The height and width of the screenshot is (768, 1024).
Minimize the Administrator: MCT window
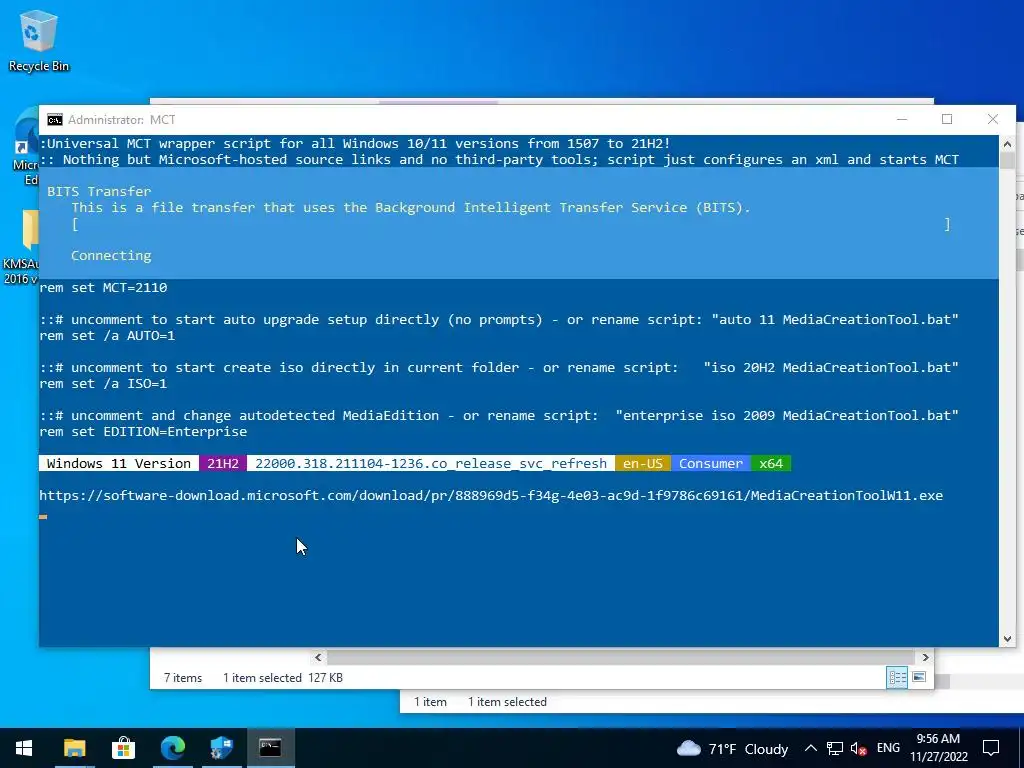pos(902,120)
